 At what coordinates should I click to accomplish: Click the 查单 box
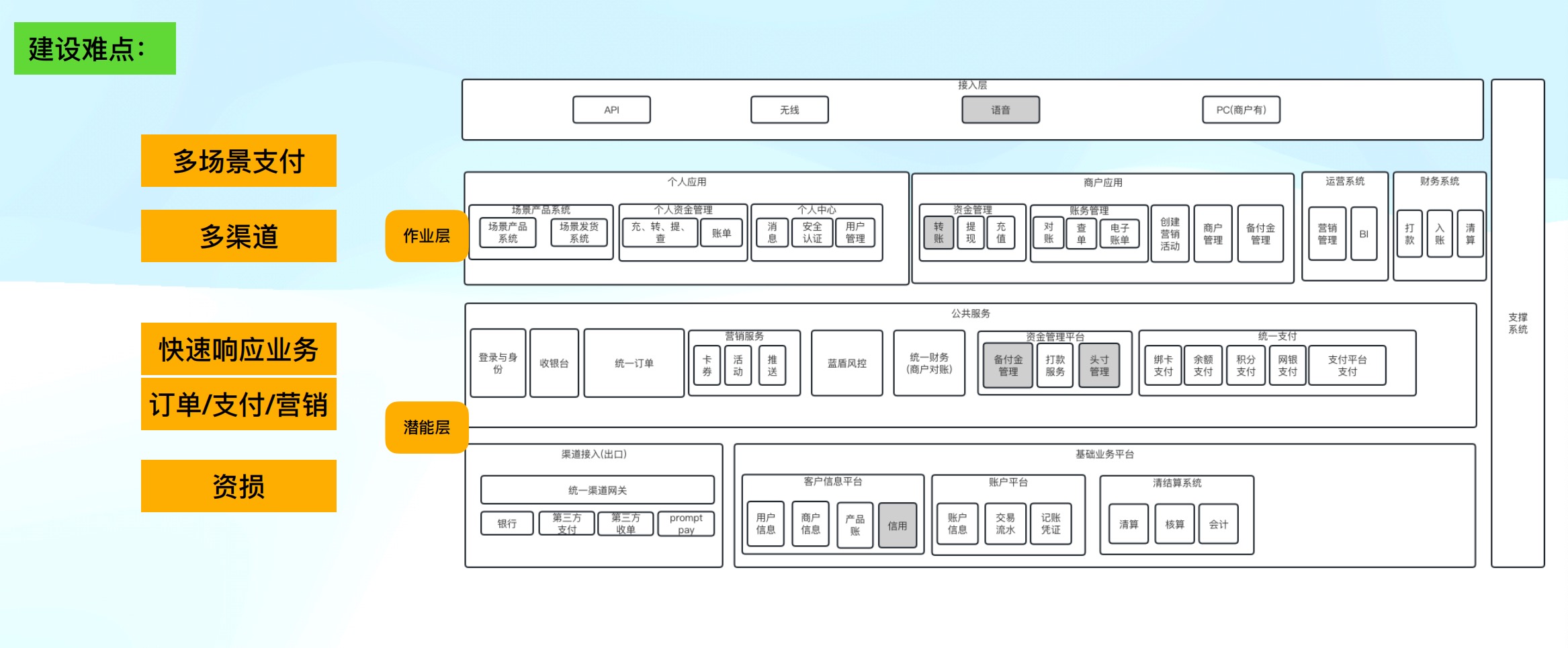tap(1081, 233)
